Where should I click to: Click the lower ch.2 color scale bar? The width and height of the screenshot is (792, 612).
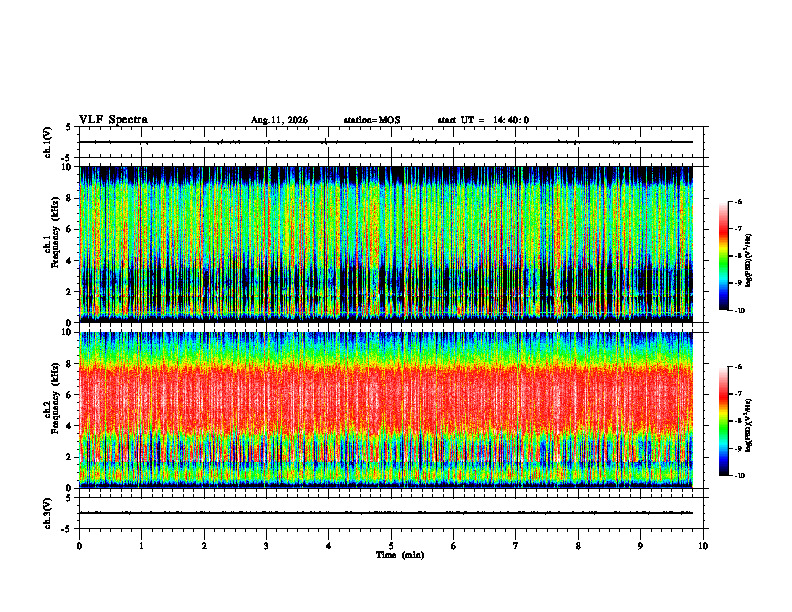pos(723,421)
